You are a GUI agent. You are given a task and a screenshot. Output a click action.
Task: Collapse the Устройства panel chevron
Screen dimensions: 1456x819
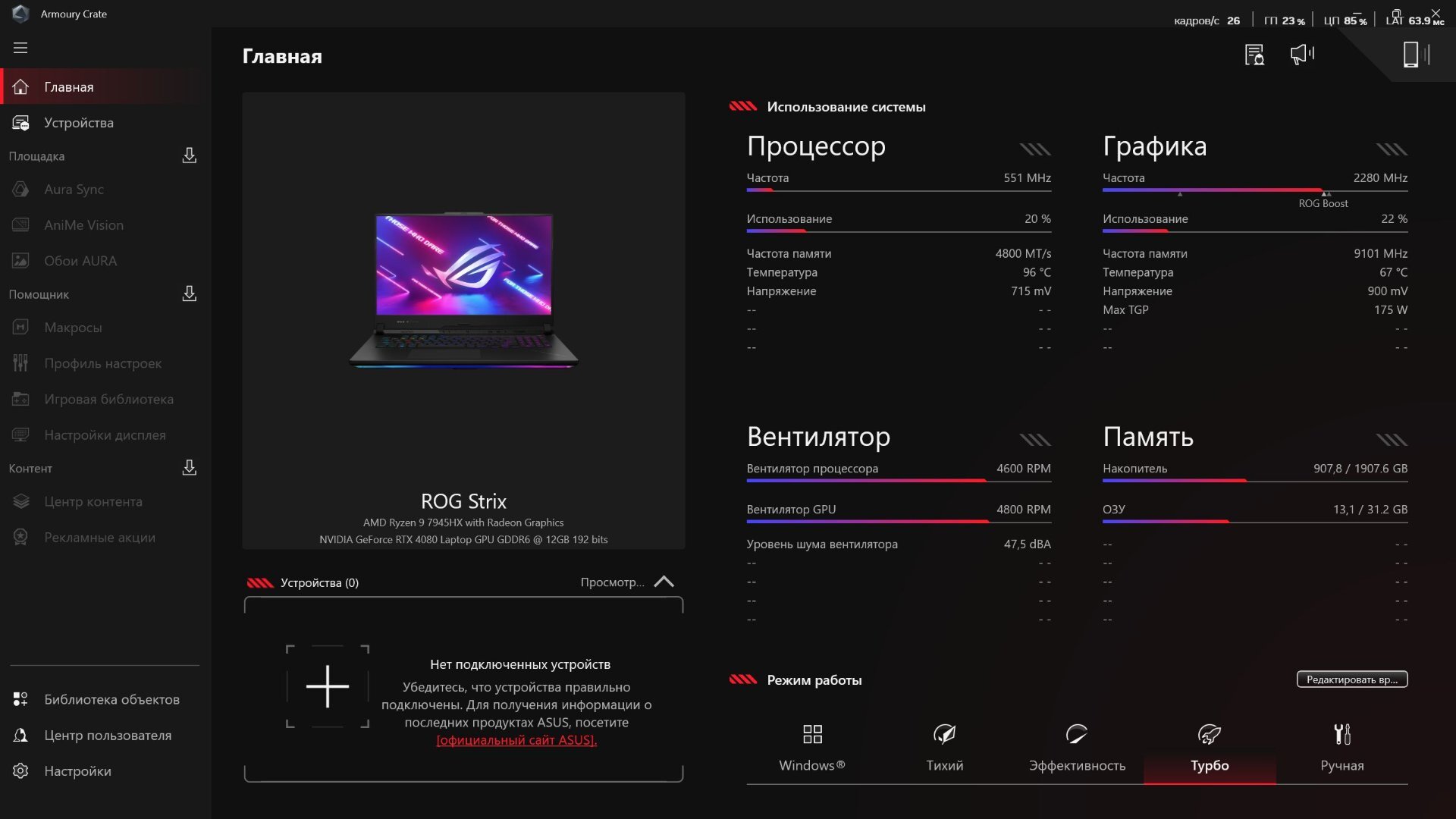pos(664,582)
